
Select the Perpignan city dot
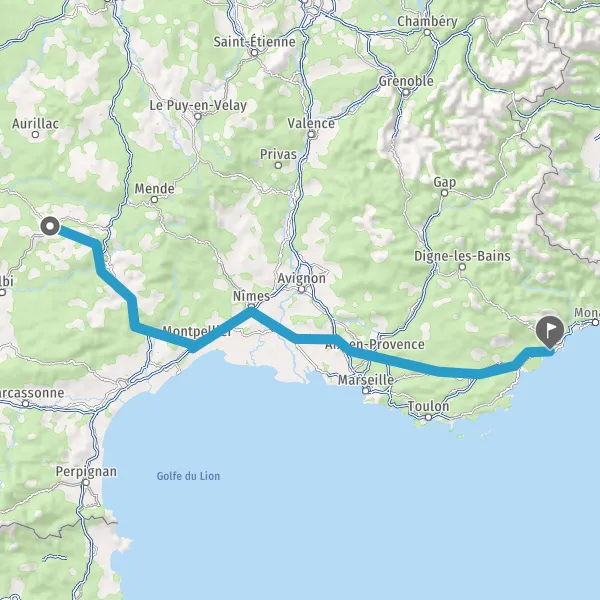(x=86, y=483)
